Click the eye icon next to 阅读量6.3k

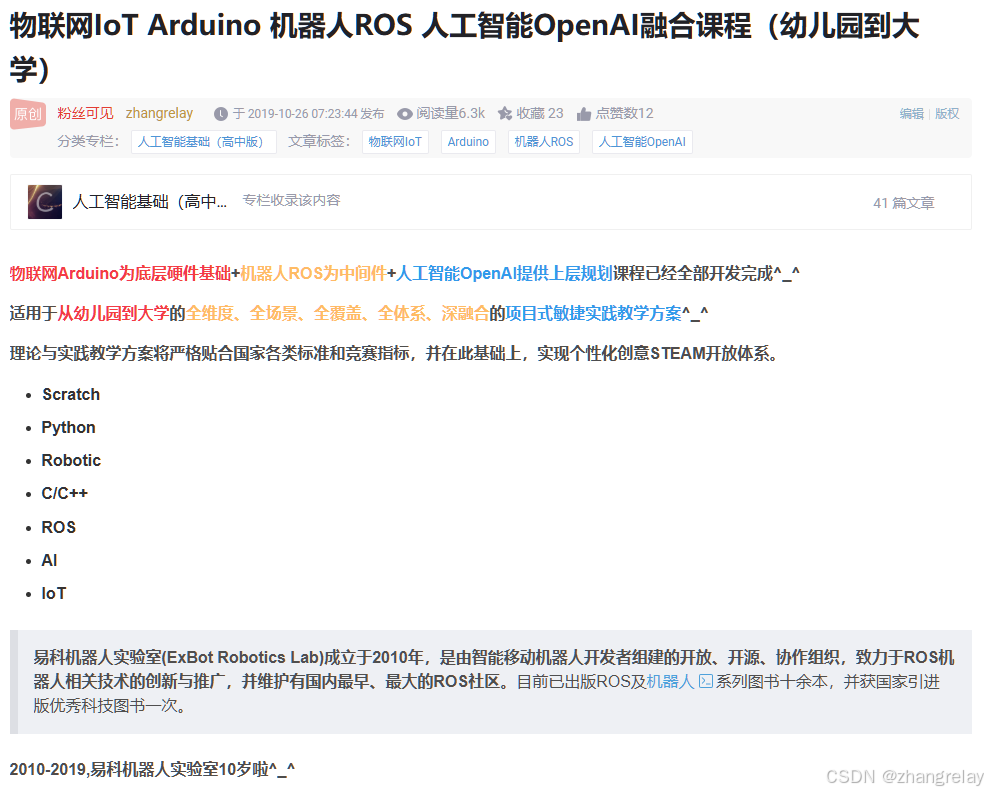[405, 114]
